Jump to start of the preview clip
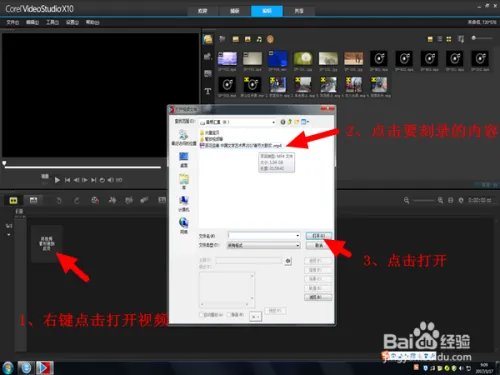The height and width of the screenshot is (375, 500). pos(67,180)
